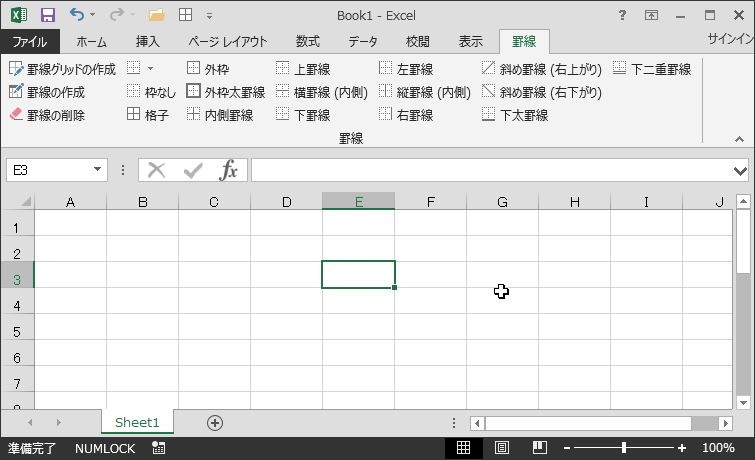Apply 下罫線 bottom border
This screenshot has height=460, width=755.
pos(303,115)
